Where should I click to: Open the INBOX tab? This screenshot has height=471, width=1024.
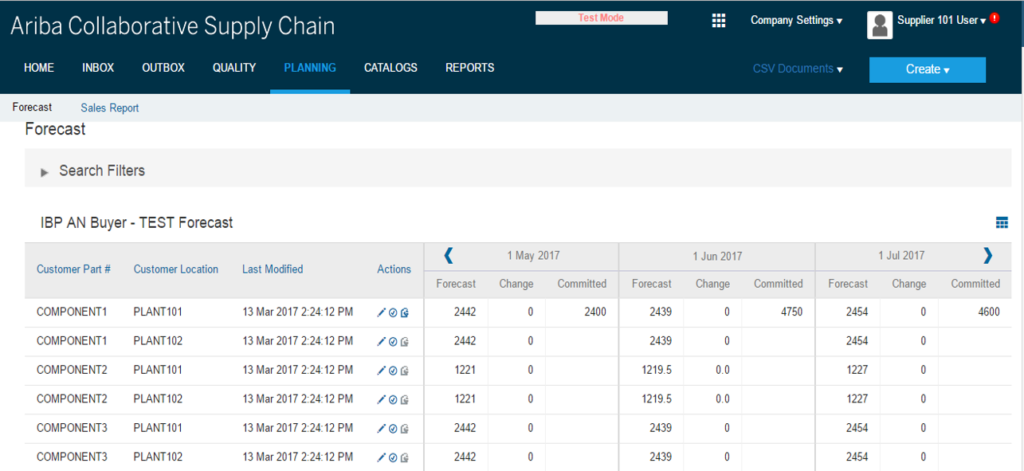point(98,68)
